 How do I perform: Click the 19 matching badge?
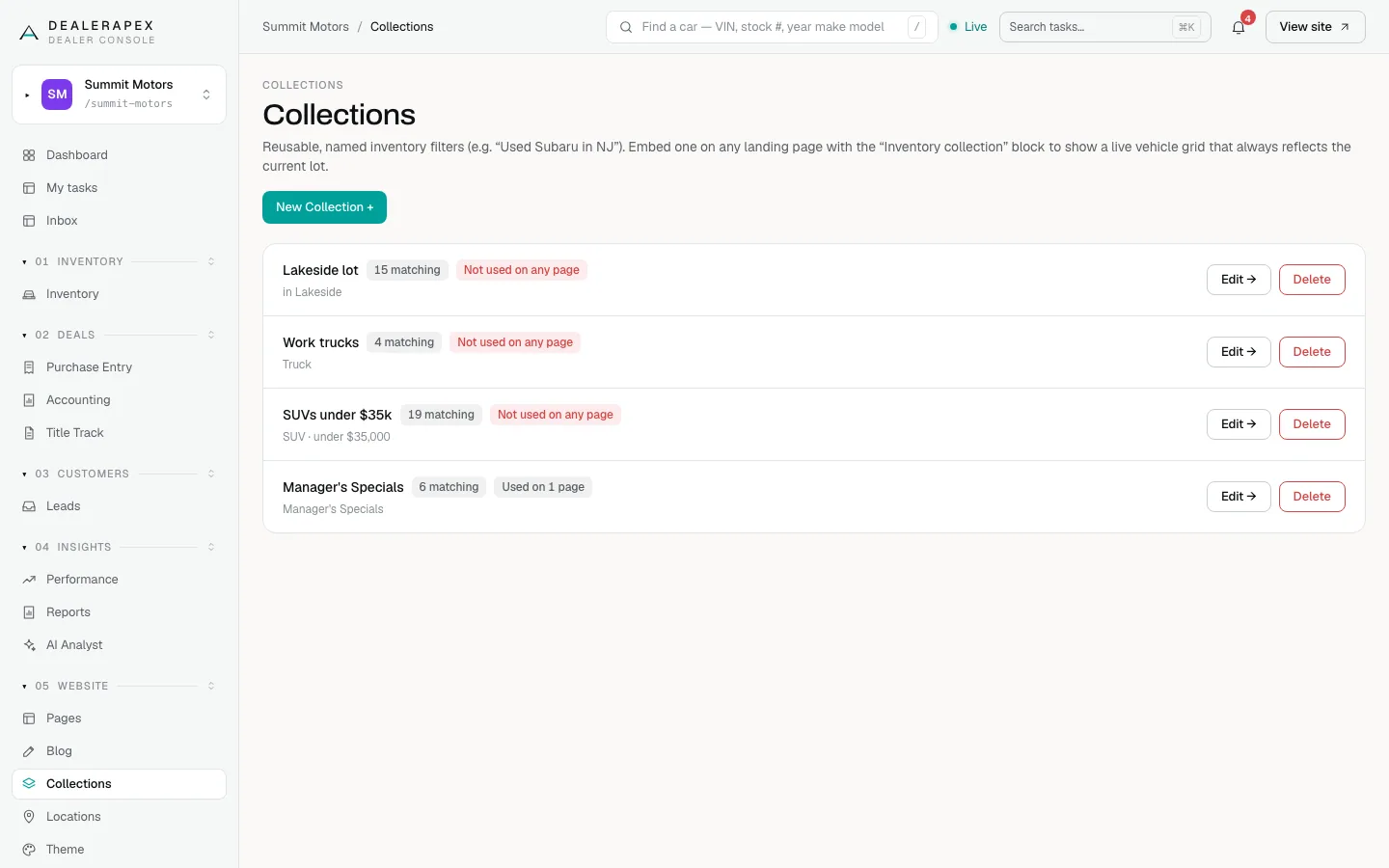(441, 415)
